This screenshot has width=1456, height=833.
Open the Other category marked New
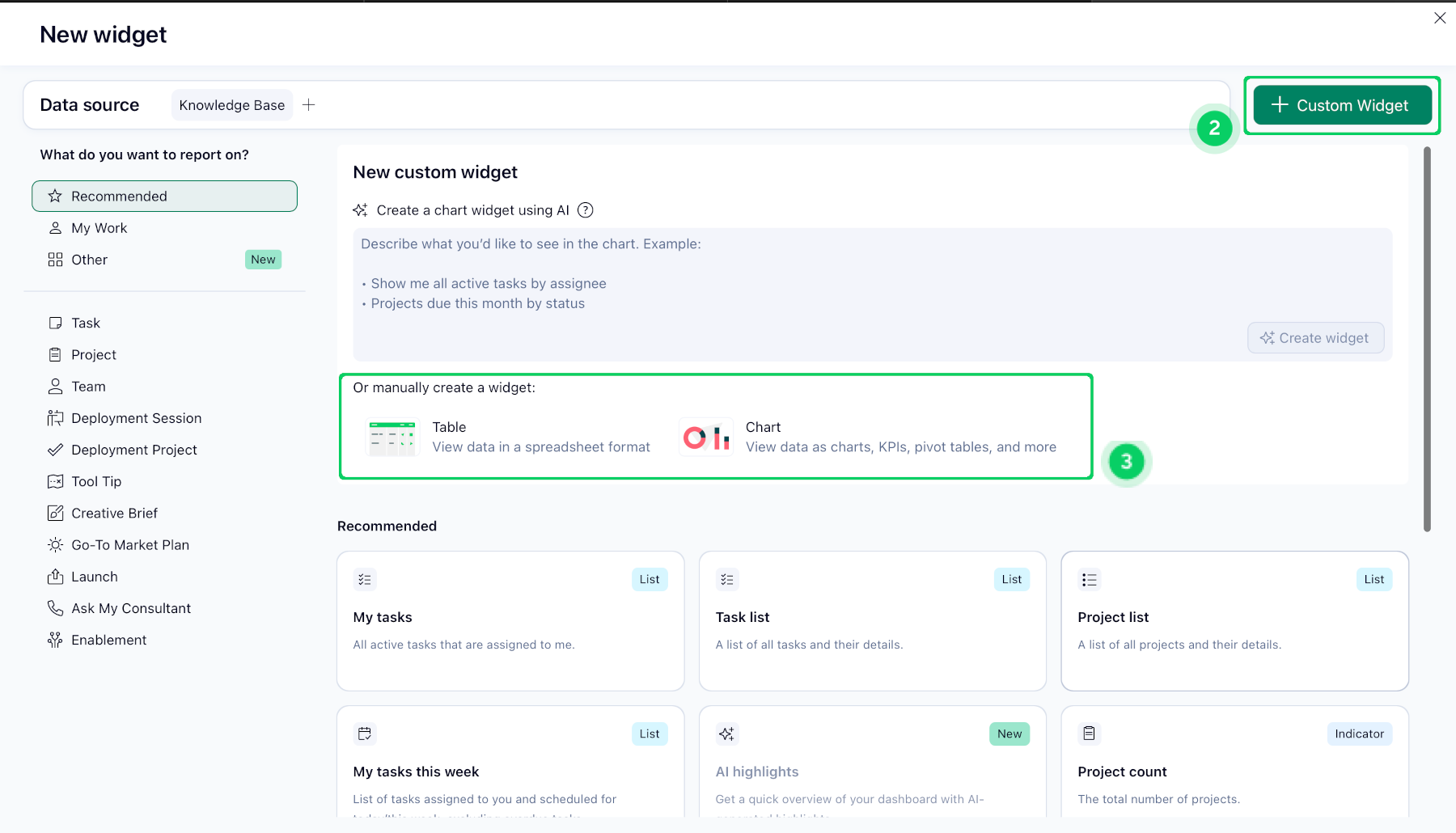[90, 260]
